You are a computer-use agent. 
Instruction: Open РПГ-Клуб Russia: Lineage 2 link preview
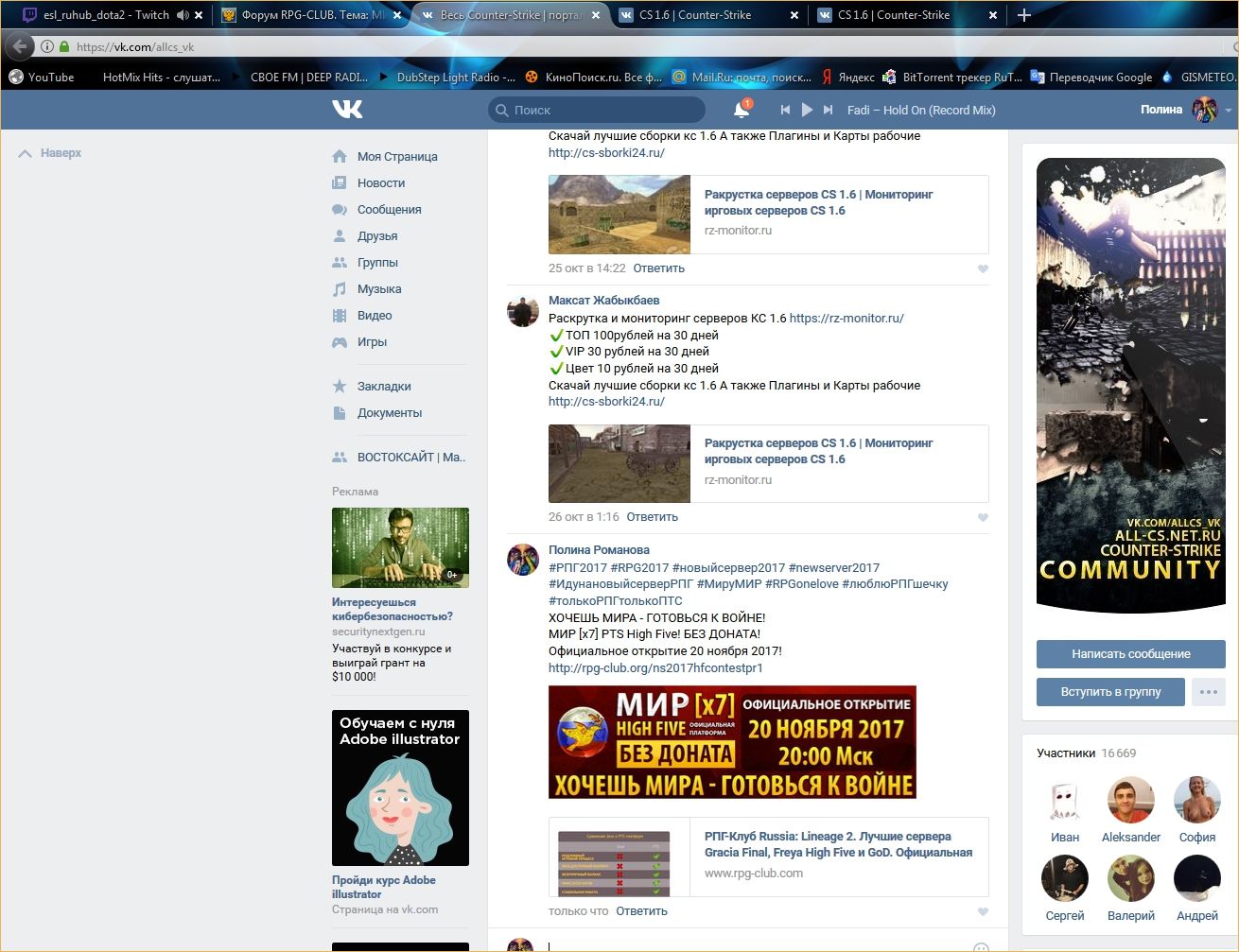[x=769, y=857]
